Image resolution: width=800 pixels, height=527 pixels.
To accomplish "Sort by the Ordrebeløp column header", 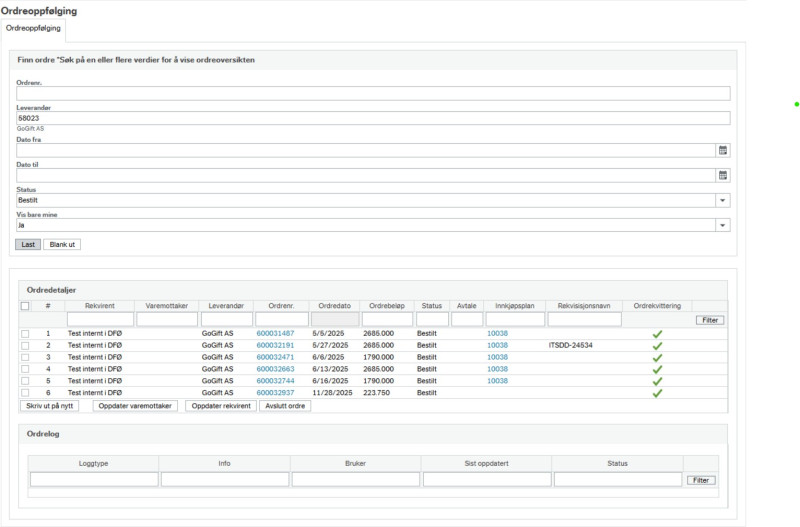I will 387,306.
